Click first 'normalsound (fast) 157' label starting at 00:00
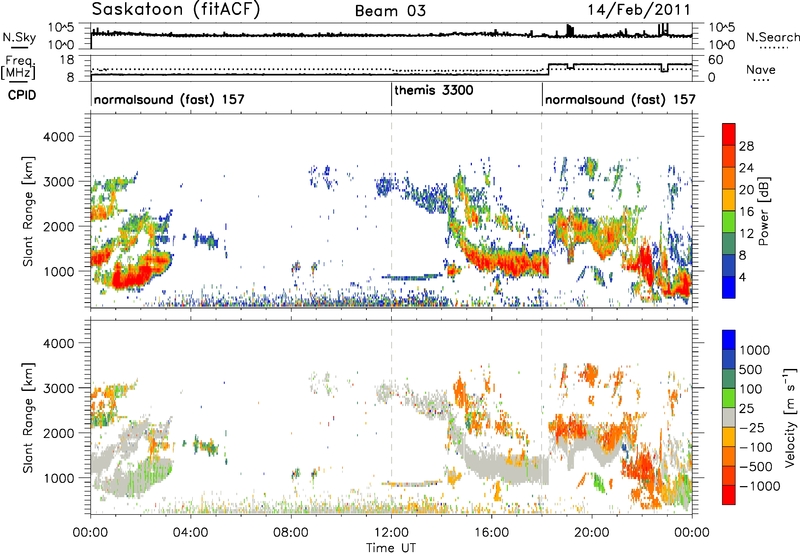Image resolution: width=800 pixels, height=554 pixels. coord(169,99)
